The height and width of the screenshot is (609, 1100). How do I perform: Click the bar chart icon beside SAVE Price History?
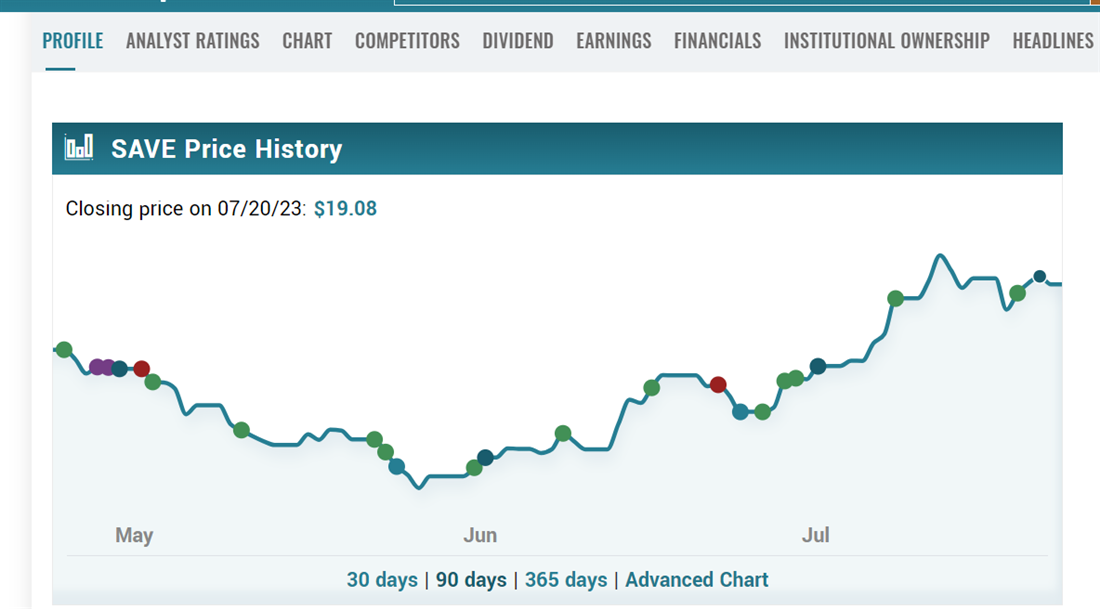tap(78, 148)
